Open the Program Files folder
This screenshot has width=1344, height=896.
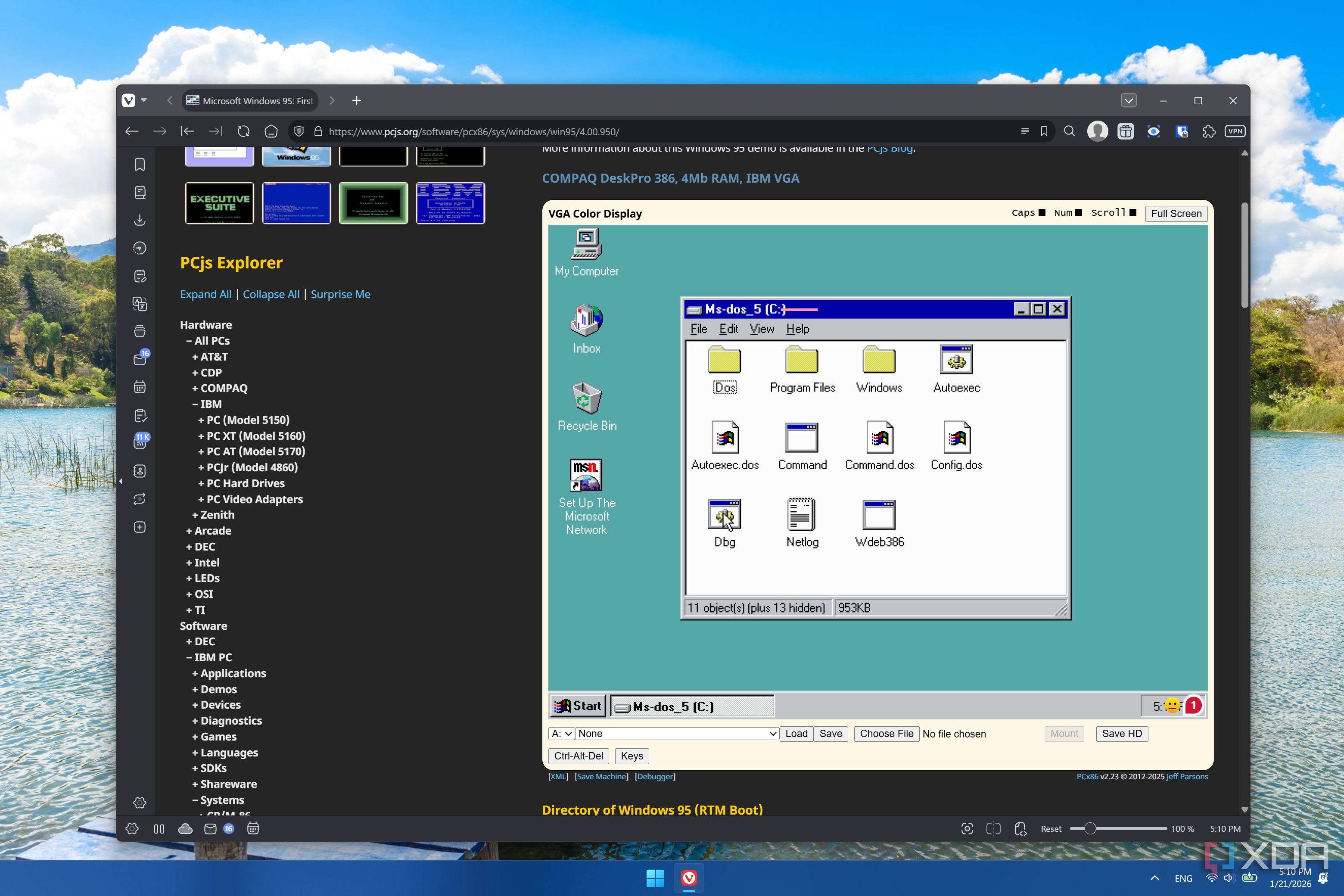pyautogui.click(x=802, y=361)
